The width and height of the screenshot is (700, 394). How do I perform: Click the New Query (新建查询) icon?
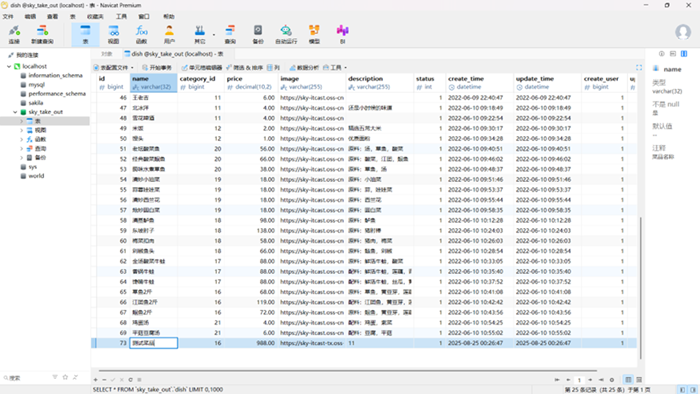(x=42, y=34)
